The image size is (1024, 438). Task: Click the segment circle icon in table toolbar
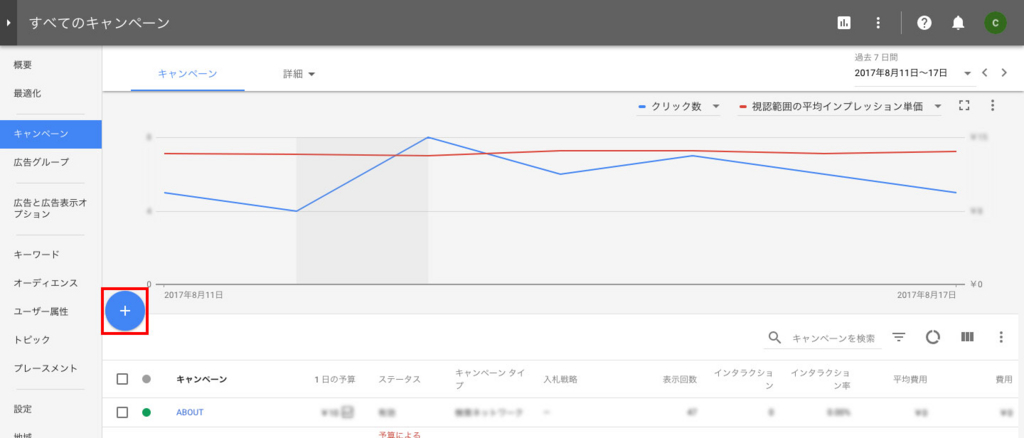[933, 337]
